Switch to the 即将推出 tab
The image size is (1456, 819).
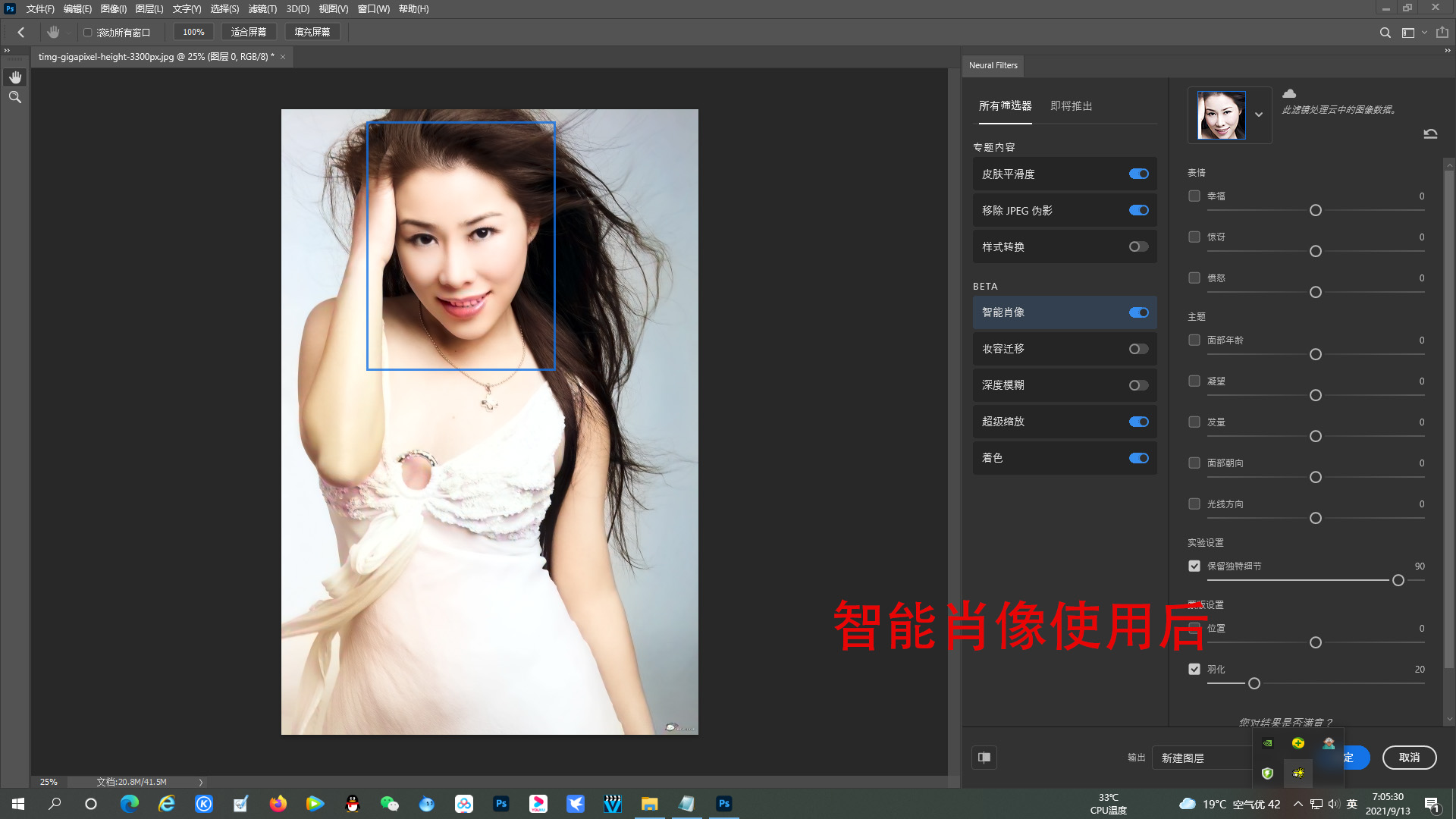pyautogui.click(x=1071, y=106)
